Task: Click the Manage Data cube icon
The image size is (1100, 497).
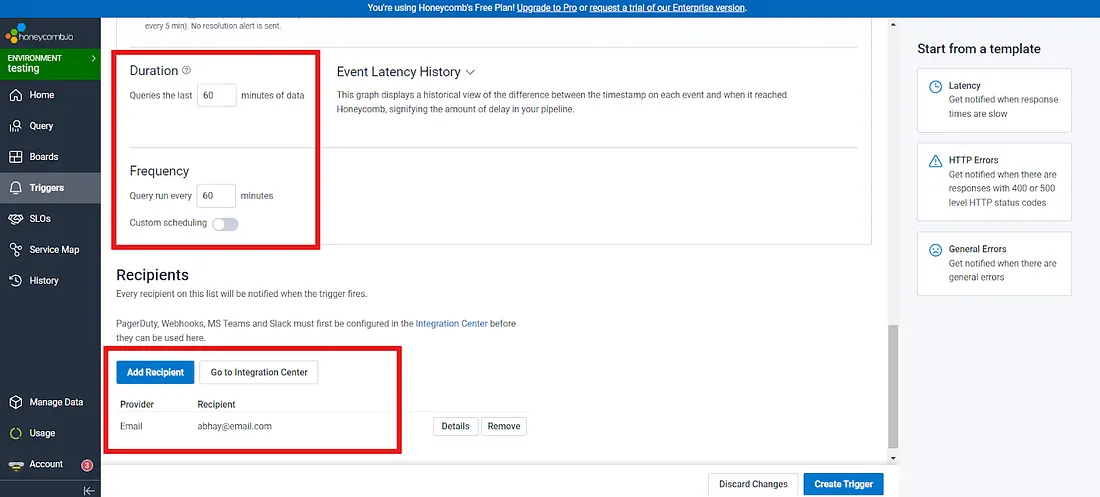Action: click(16, 402)
